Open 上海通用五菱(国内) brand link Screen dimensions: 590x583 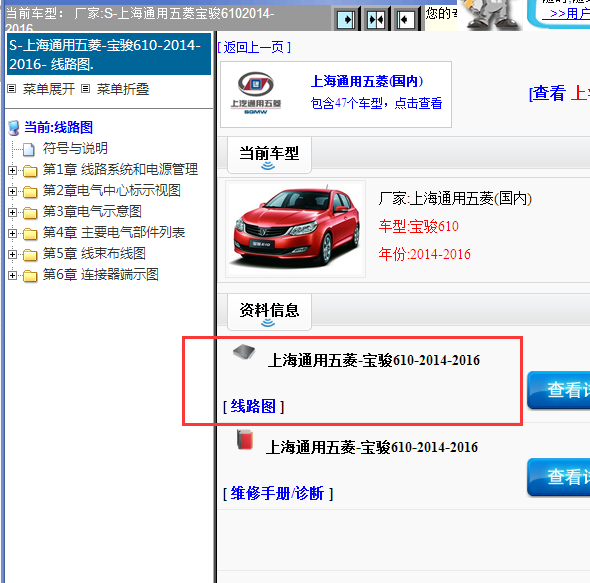367,81
